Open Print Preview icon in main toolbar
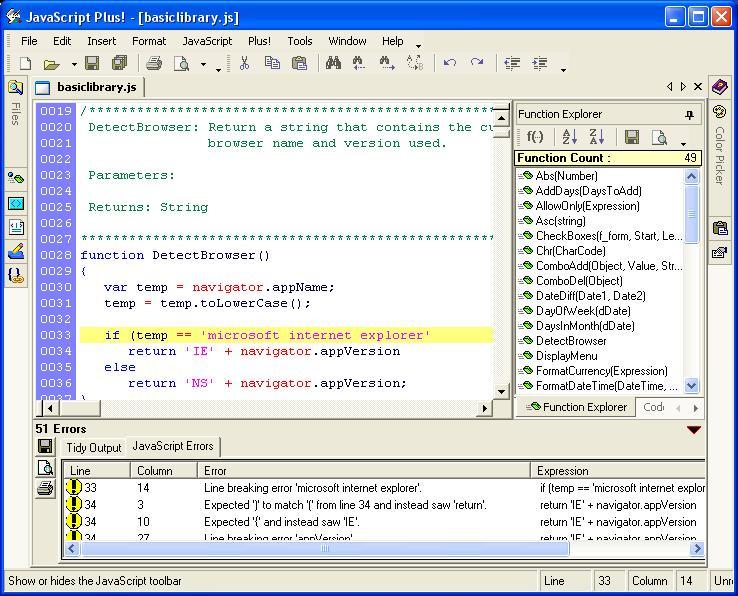The height and width of the screenshot is (596, 738). click(181, 63)
